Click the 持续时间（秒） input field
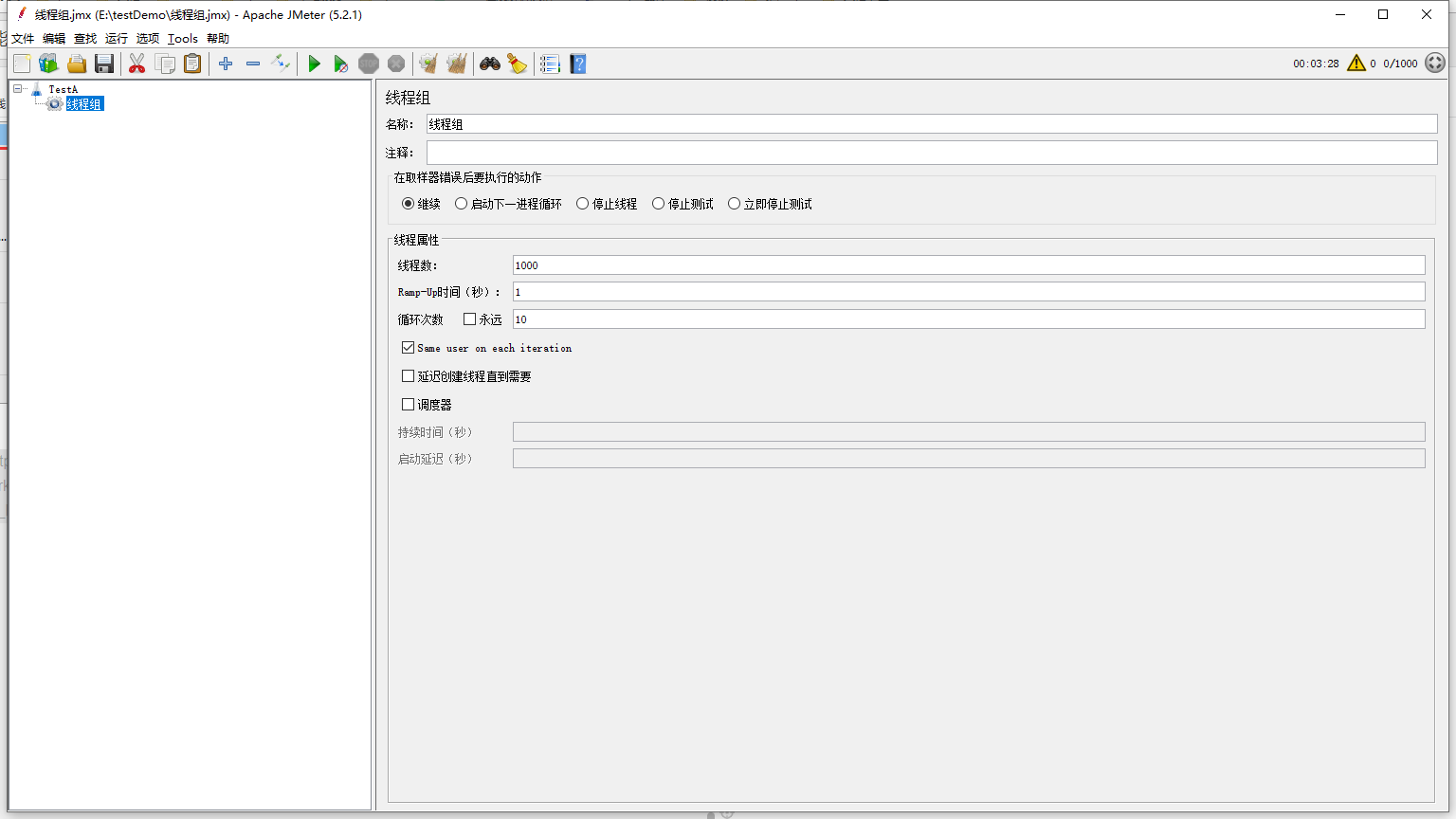This screenshot has width=1456, height=819. 969,432
